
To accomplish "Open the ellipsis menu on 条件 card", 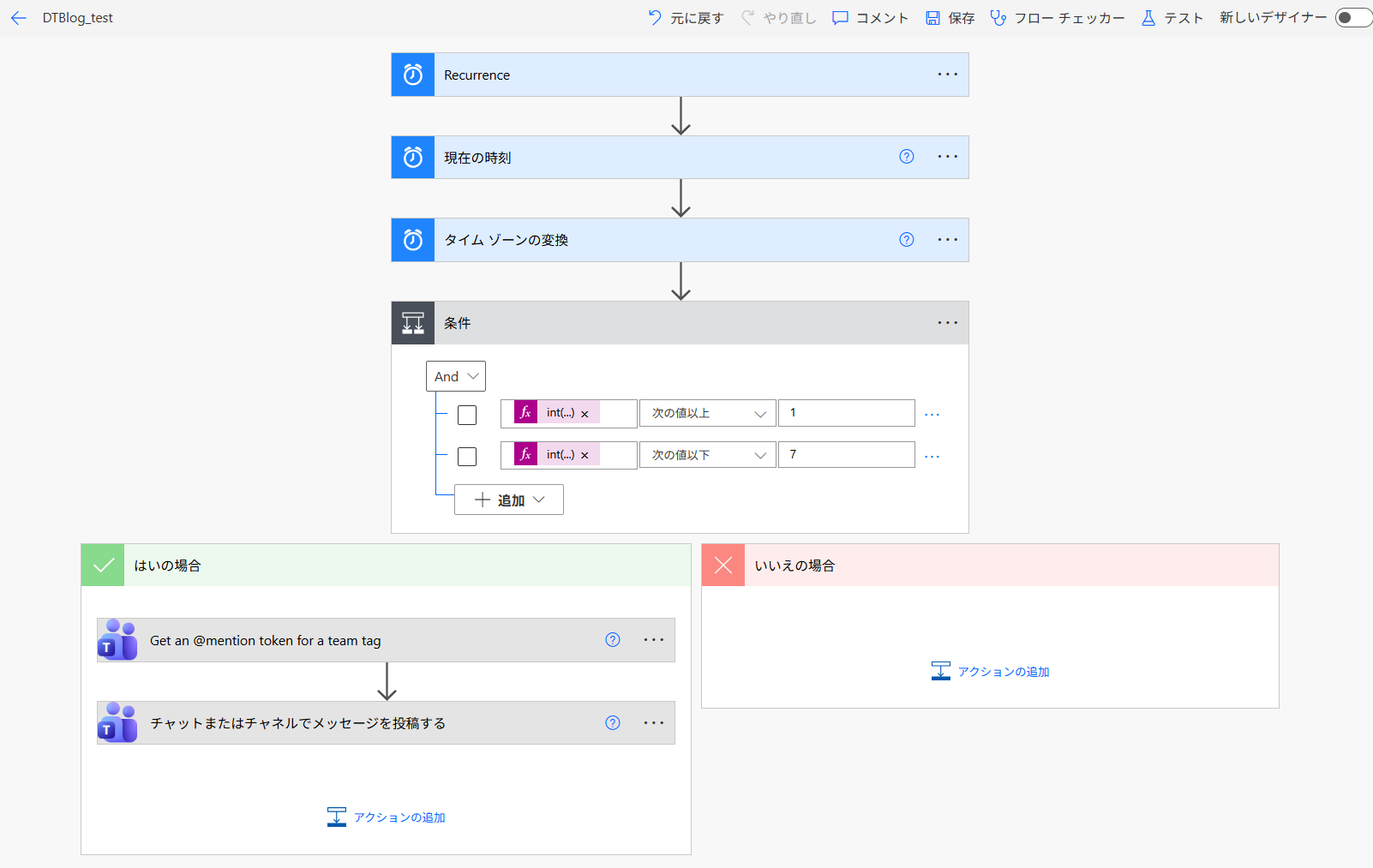I will coord(947,323).
